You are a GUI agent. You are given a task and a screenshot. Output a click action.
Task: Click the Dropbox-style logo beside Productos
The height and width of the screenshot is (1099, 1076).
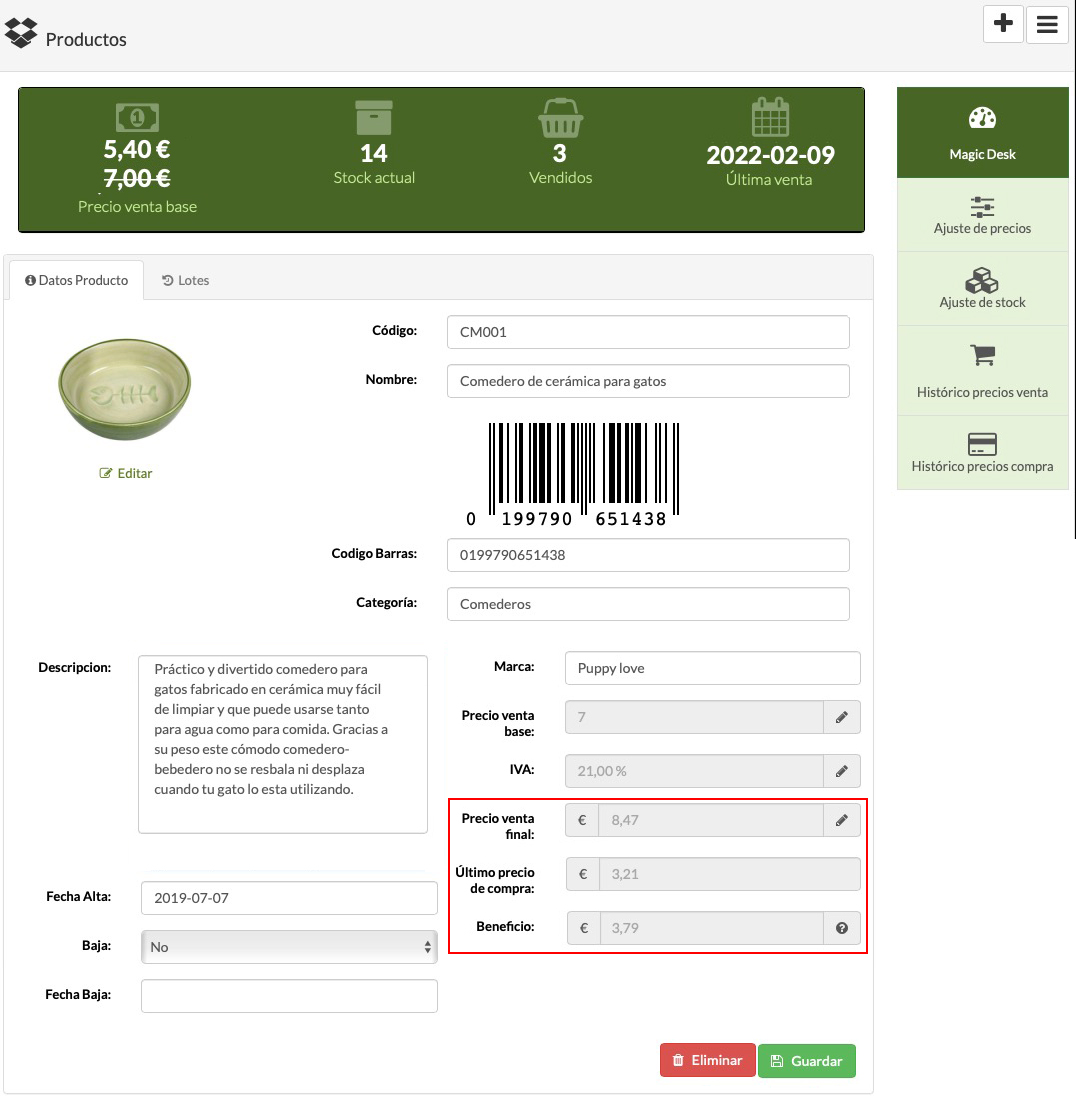pyautogui.click(x=21, y=32)
